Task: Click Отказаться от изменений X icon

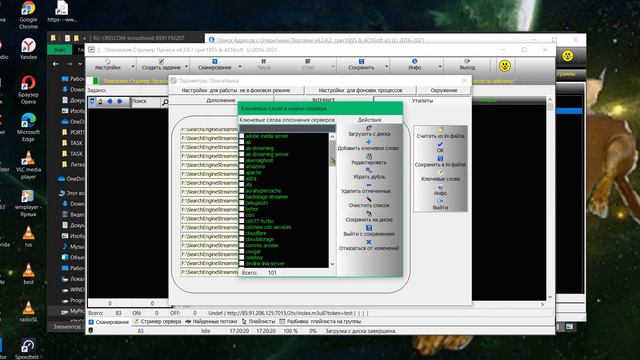Action: click(x=369, y=242)
